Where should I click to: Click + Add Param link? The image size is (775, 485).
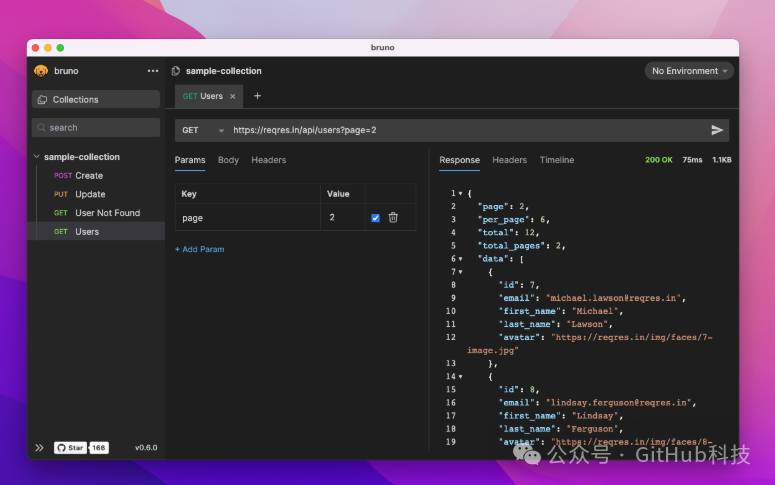pos(199,249)
